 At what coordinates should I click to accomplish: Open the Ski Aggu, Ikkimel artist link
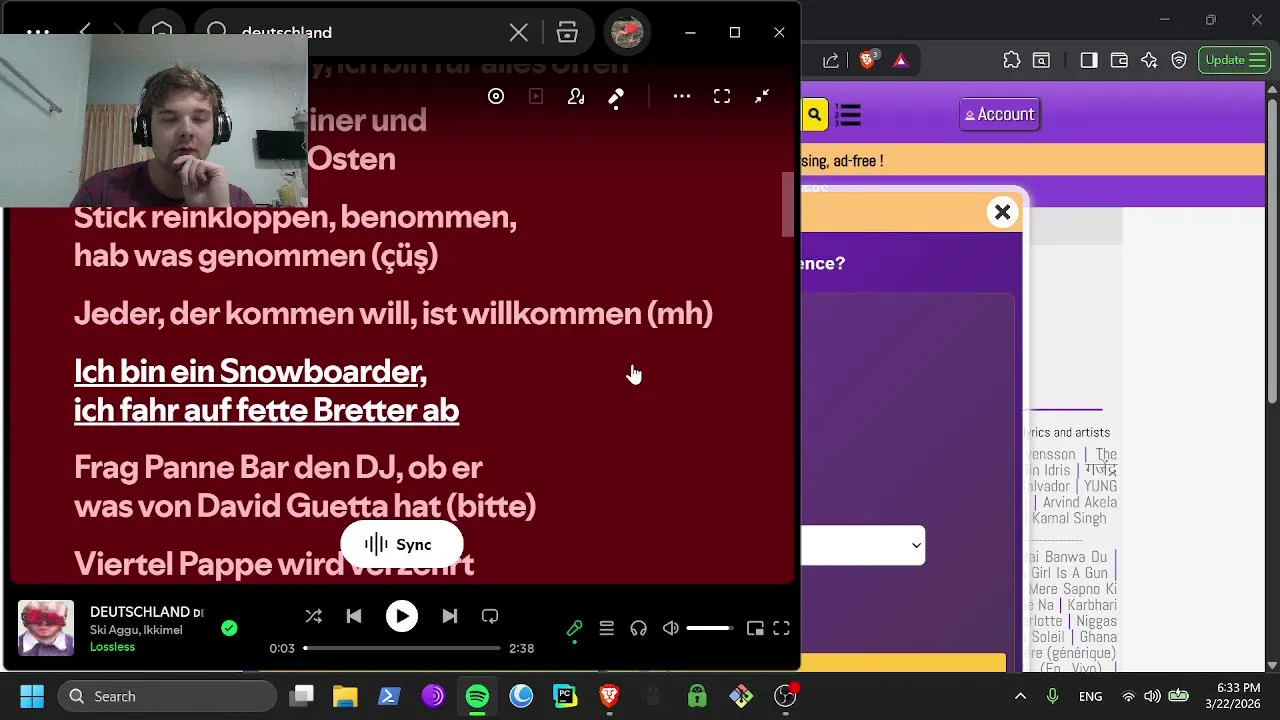[x=136, y=630]
